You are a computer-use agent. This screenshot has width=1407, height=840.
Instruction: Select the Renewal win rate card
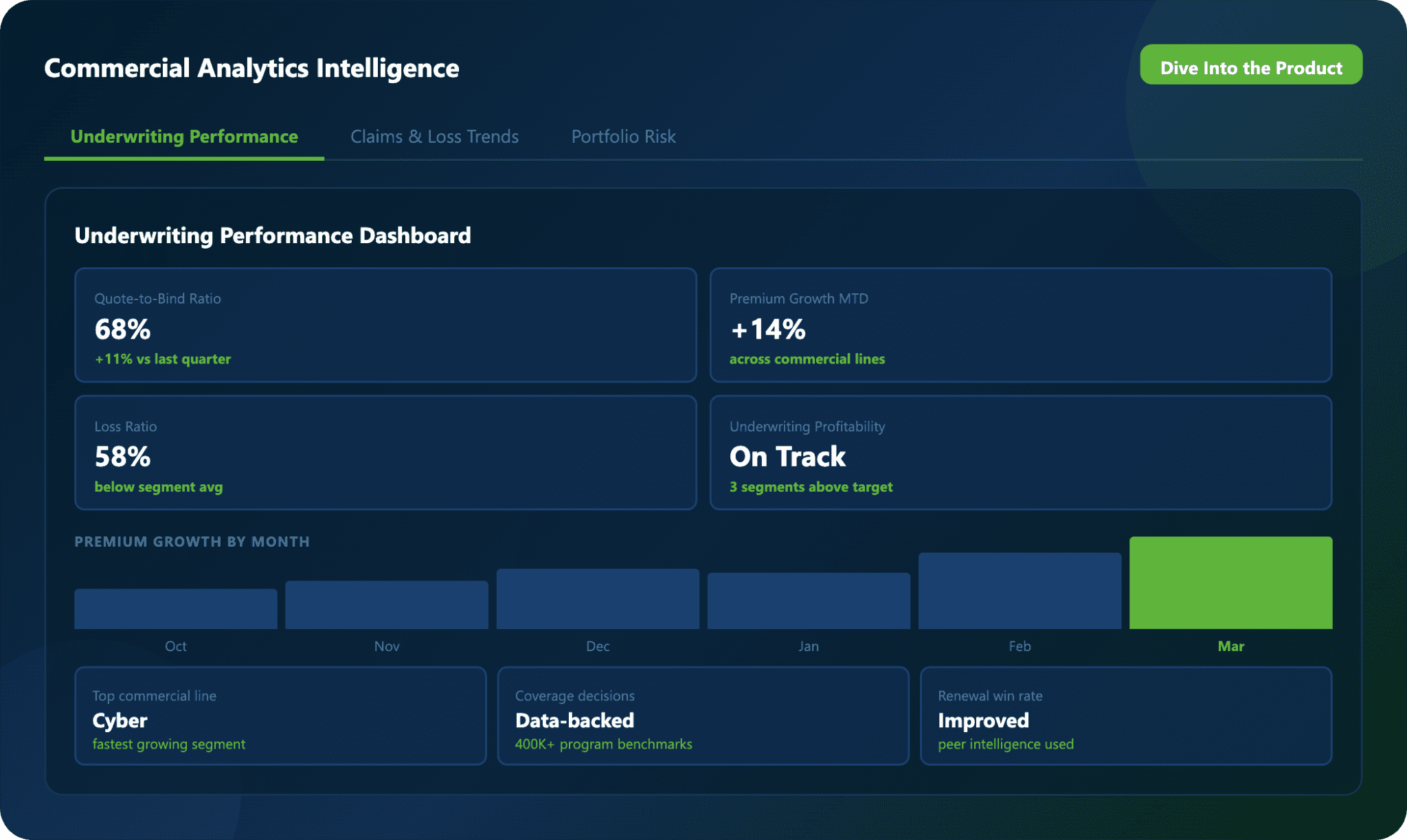[1125, 716]
